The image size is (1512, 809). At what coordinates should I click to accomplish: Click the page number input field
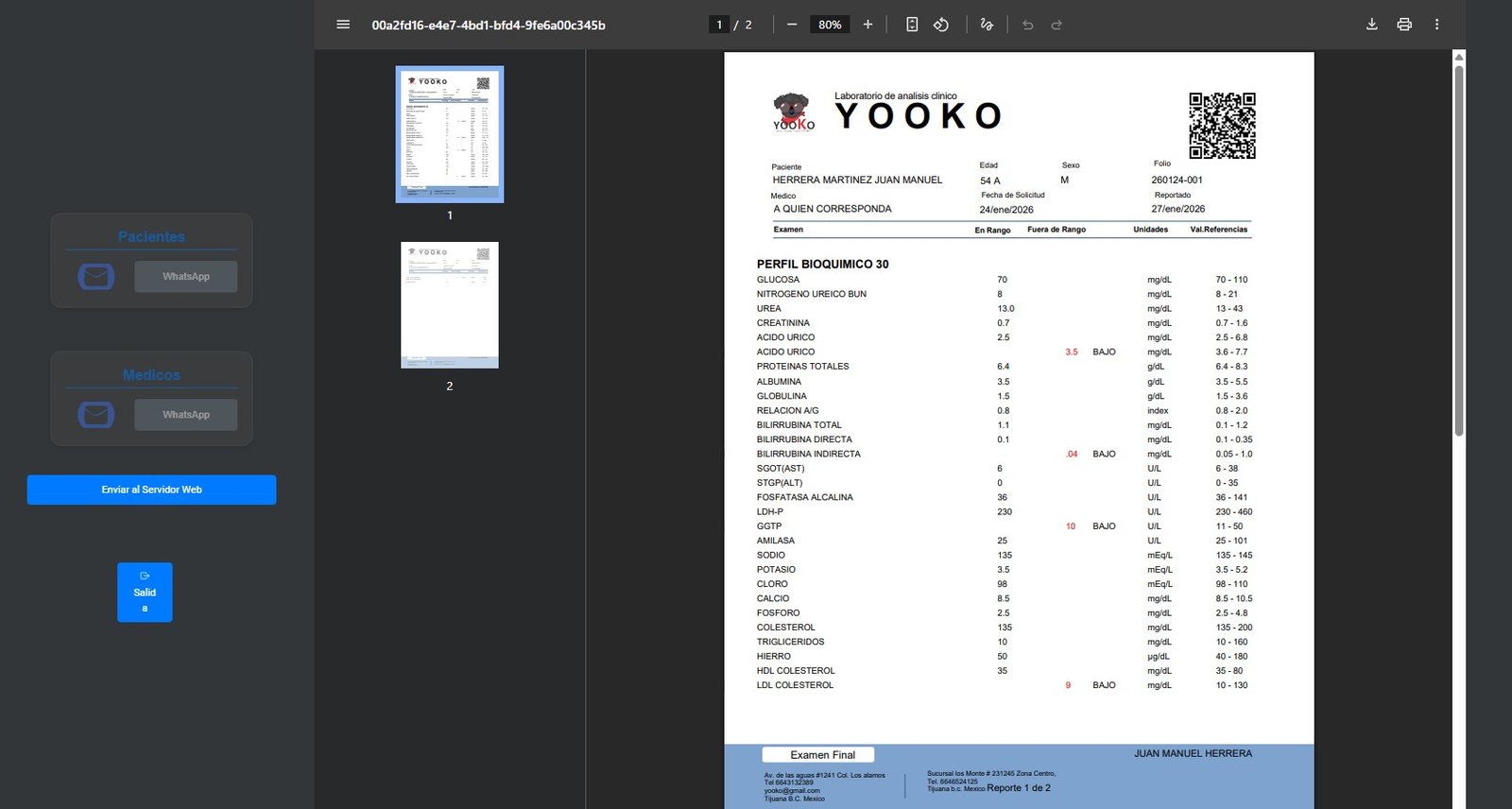(719, 25)
